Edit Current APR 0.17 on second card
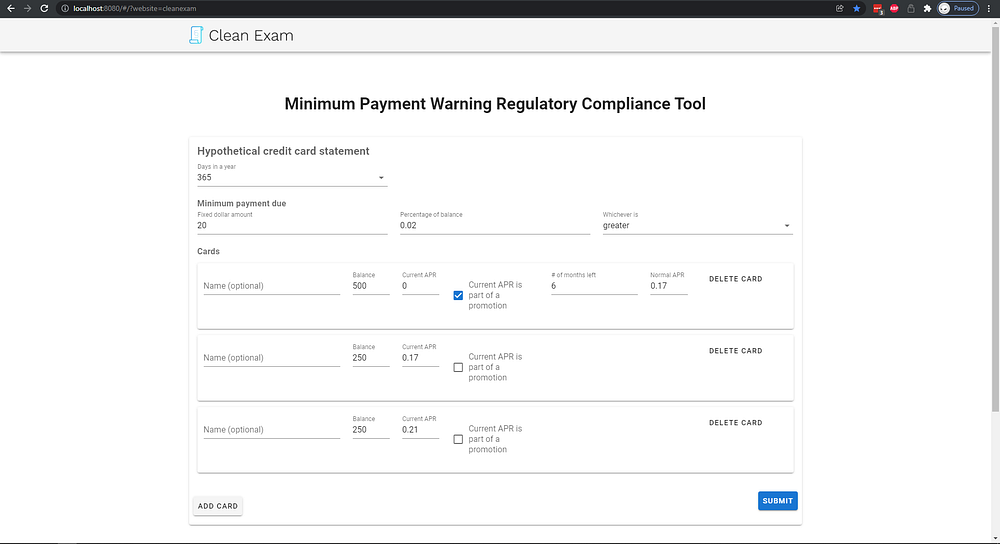This screenshot has width=1000, height=544. (x=420, y=358)
